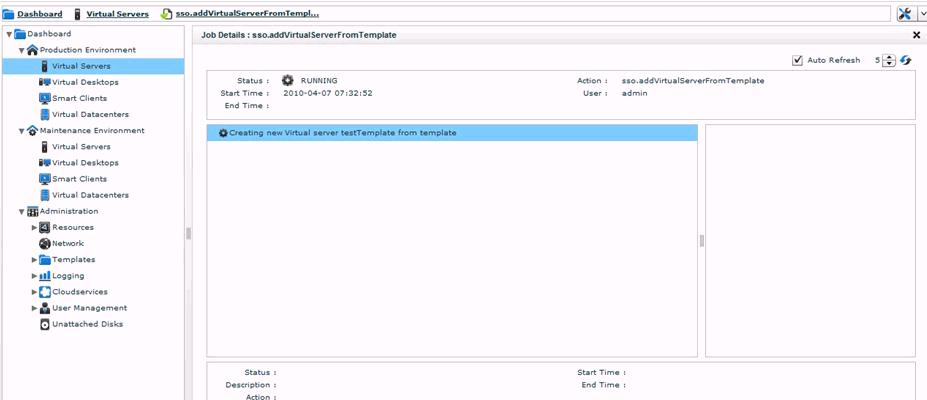Screen dimensions: 927x400
Task: Expand the User Management node
Action: [34, 308]
